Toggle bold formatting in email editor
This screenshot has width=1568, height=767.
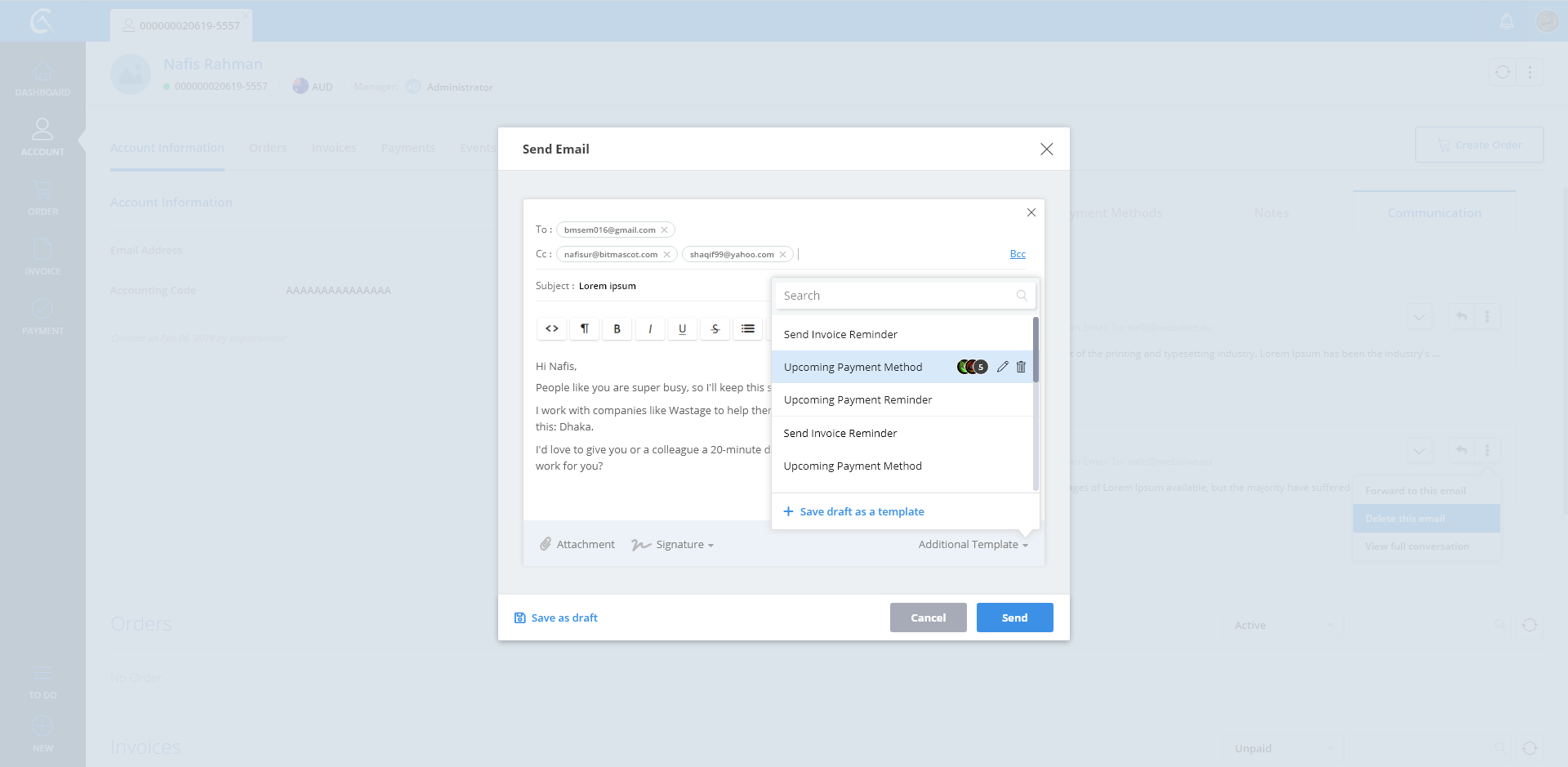click(x=617, y=328)
